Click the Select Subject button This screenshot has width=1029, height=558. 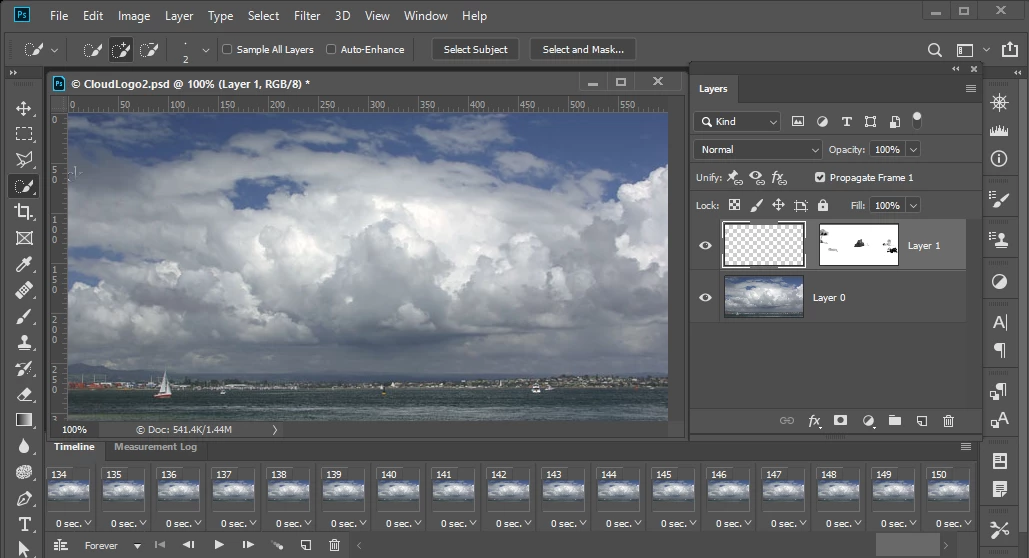475,49
